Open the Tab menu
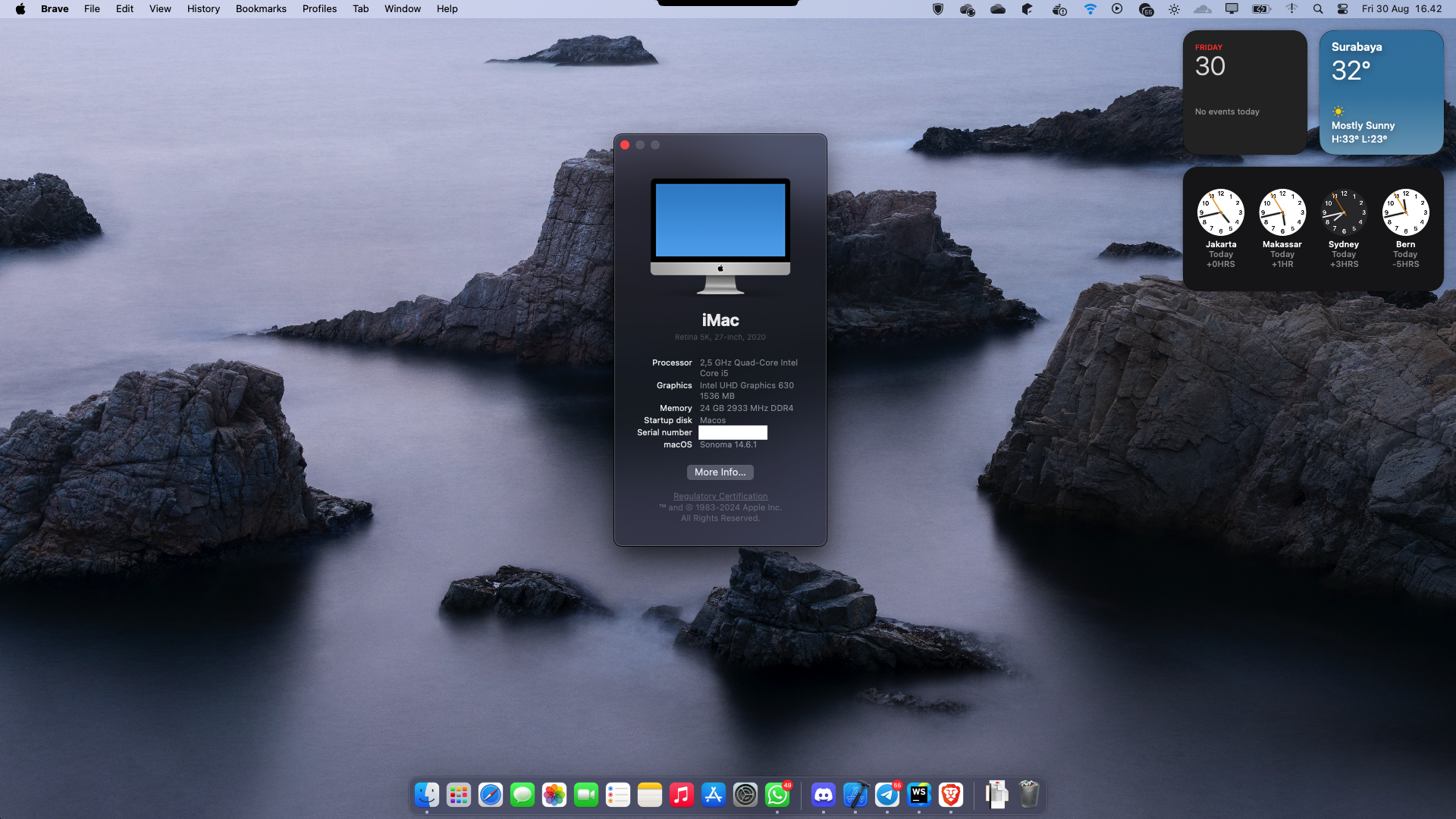 click(361, 9)
